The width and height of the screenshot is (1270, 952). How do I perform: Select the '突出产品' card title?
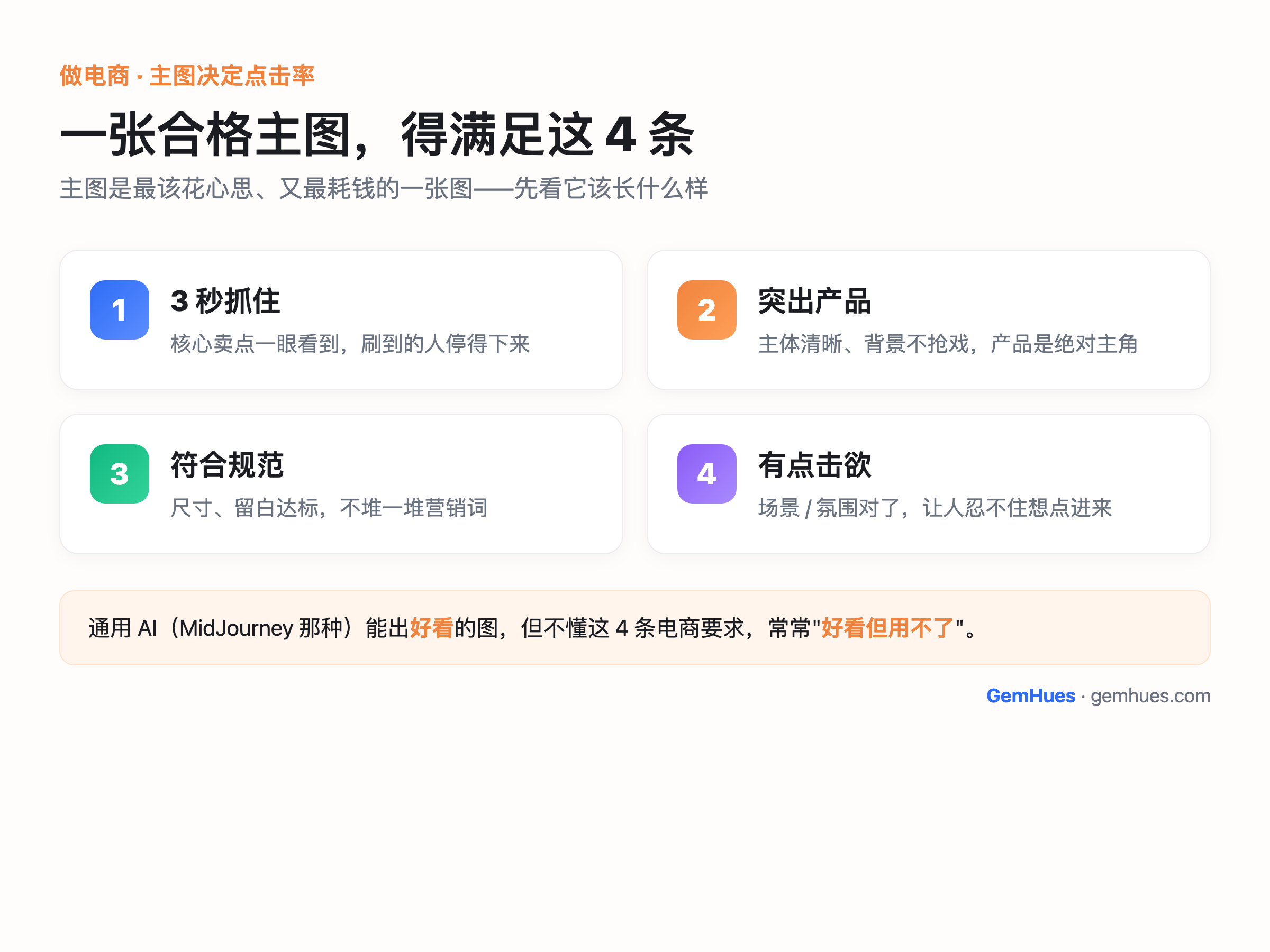pyautogui.click(x=814, y=301)
